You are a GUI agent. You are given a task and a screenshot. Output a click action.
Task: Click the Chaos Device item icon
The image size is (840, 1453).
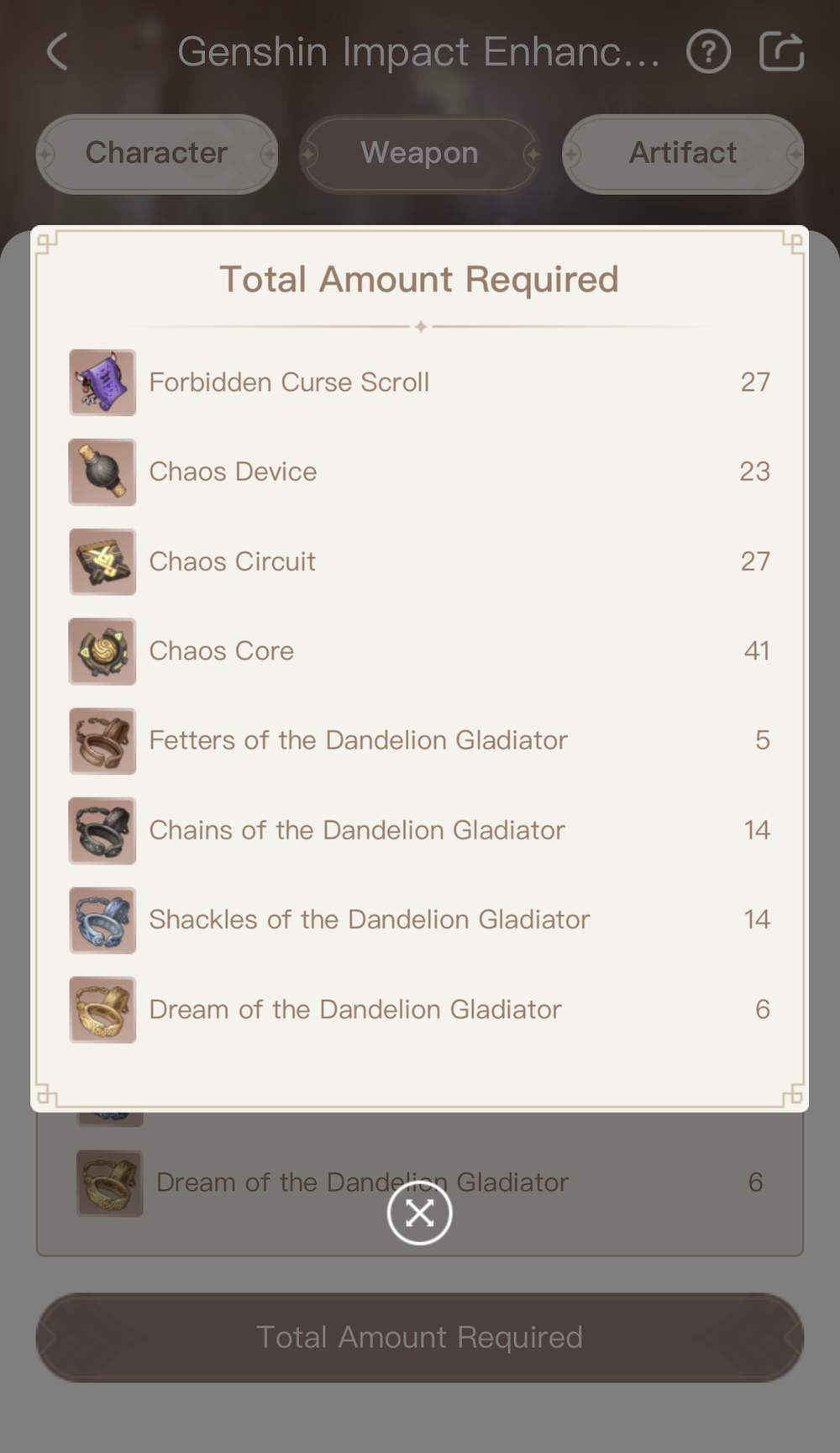point(102,472)
